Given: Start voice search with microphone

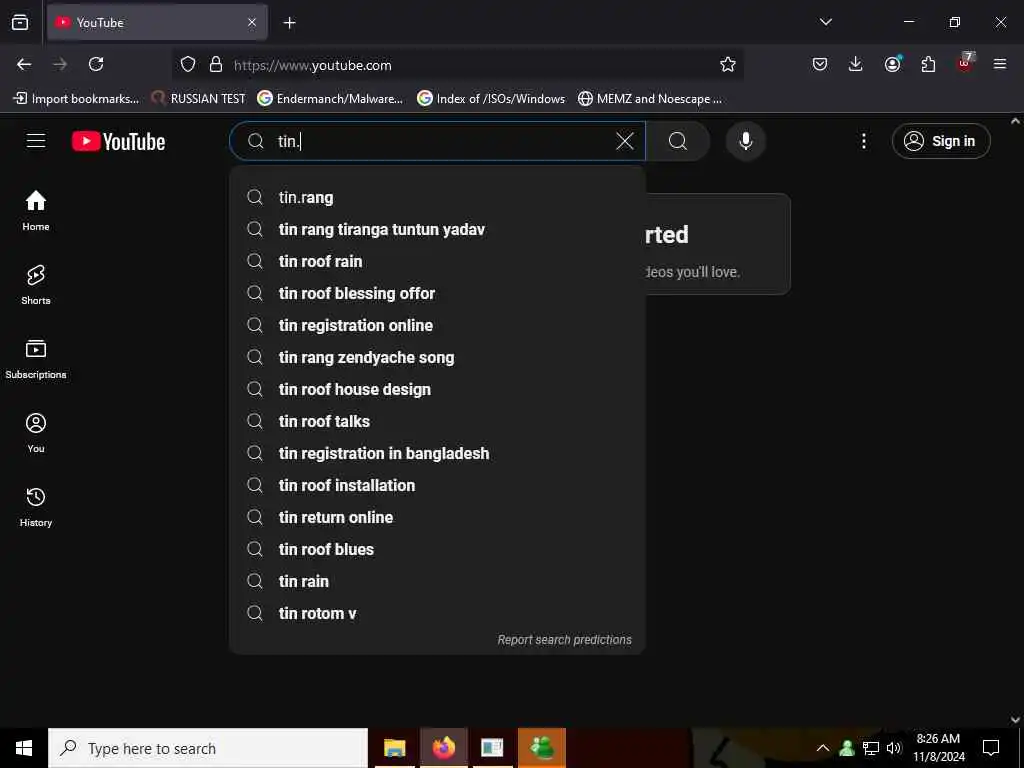Looking at the screenshot, I should click(x=745, y=141).
